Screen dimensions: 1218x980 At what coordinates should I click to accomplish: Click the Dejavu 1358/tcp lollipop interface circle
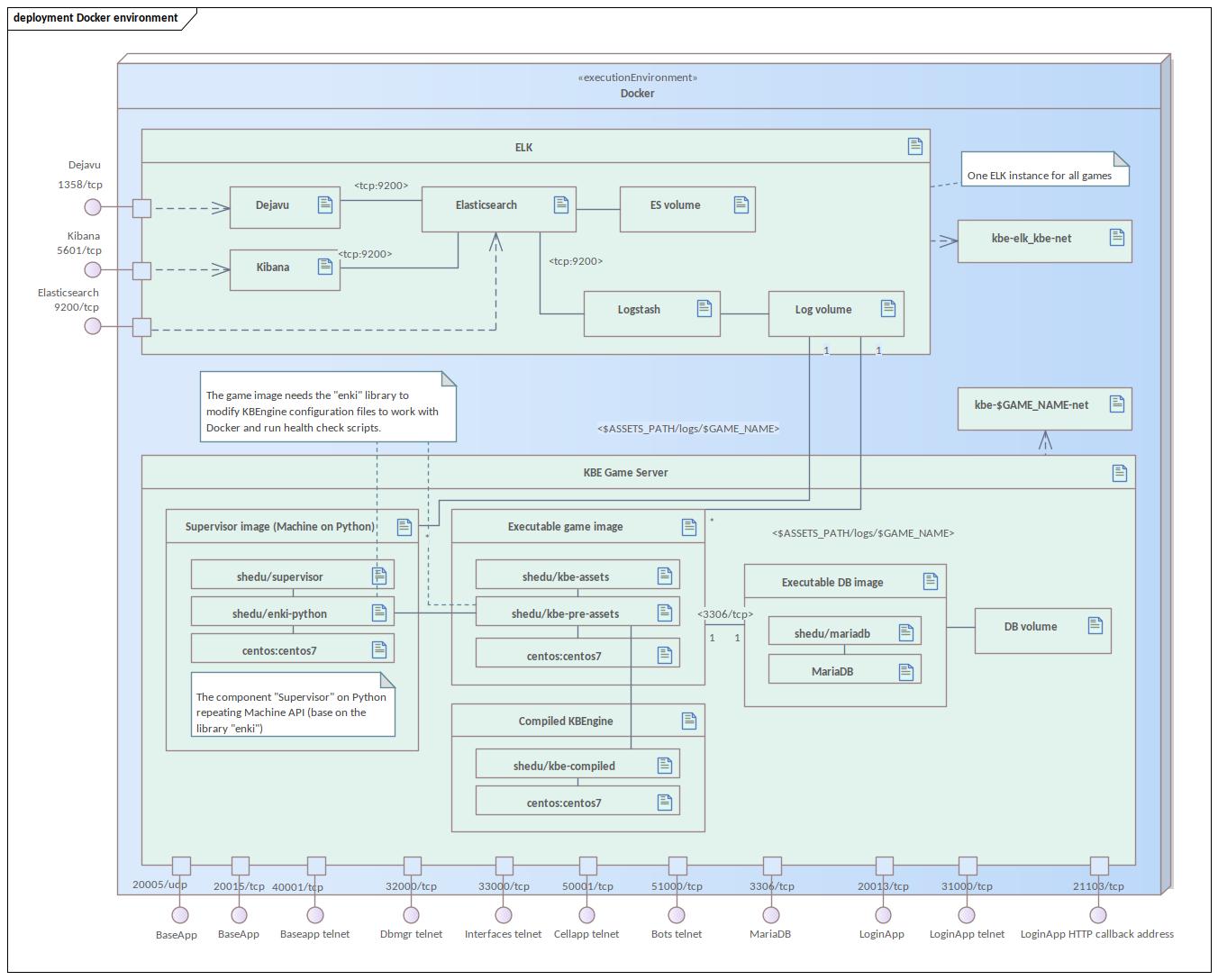point(93,207)
